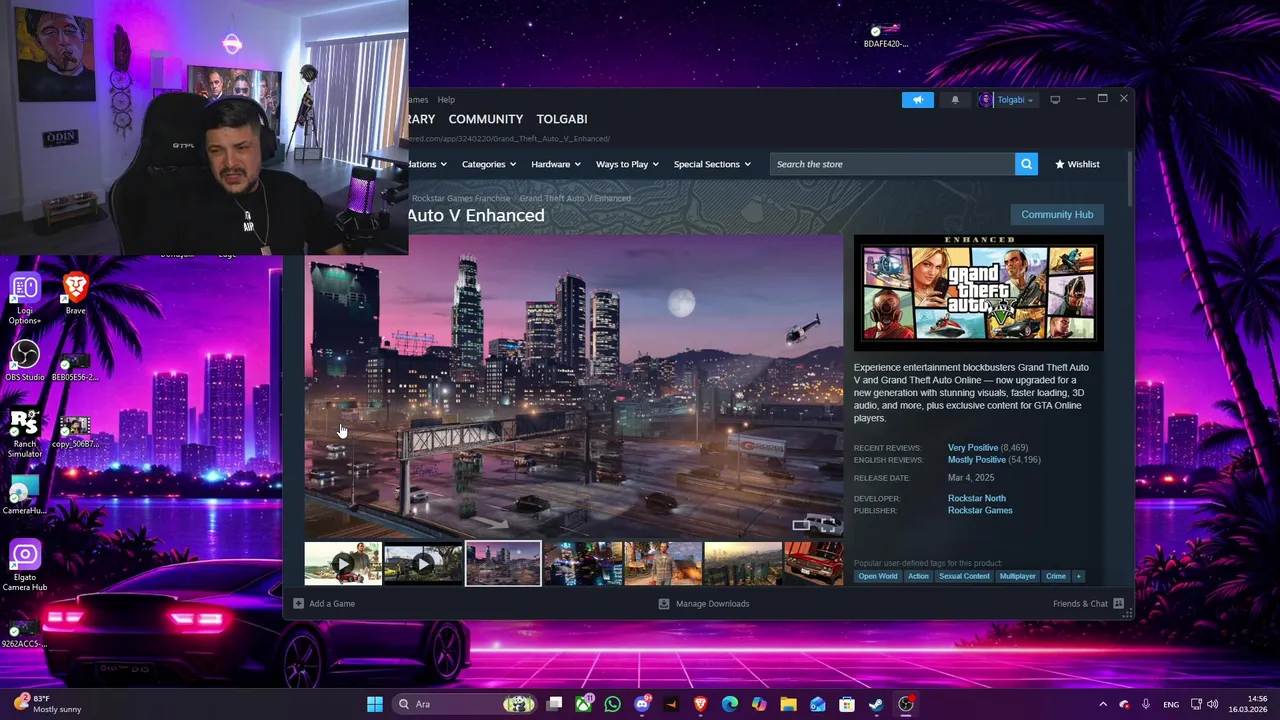This screenshot has height=720, width=1280.
Task: Open WhatsApp from the taskbar
Action: click(612, 704)
